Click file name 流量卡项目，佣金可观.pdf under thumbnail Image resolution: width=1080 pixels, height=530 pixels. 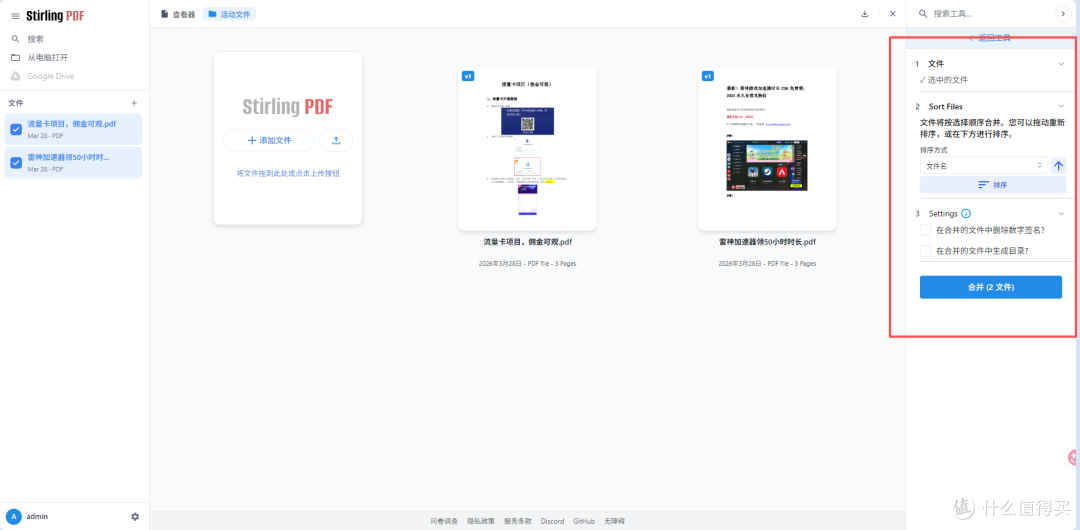click(527, 242)
